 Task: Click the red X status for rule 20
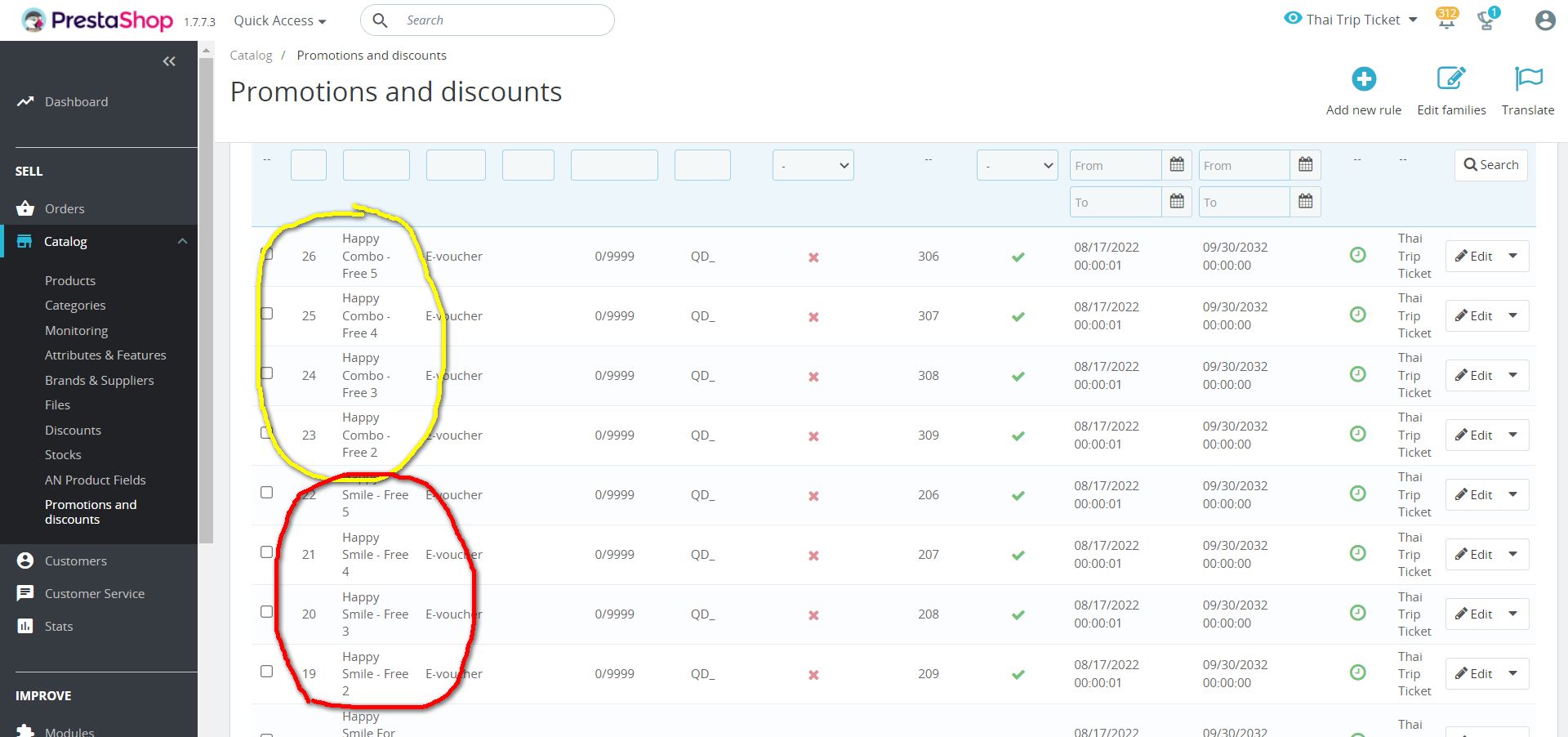click(x=813, y=615)
